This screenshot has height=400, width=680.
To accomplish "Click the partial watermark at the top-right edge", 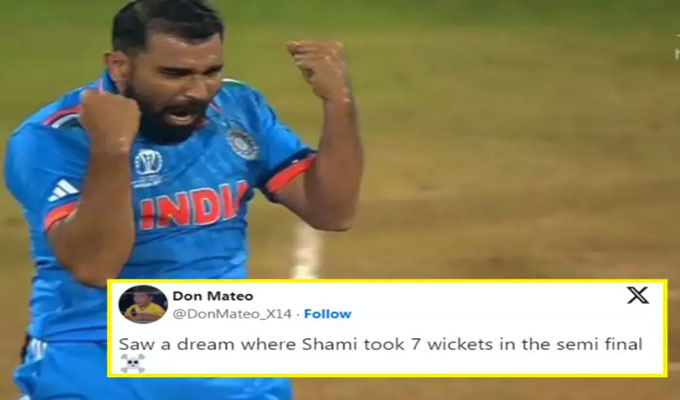I will [x=677, y=48].
